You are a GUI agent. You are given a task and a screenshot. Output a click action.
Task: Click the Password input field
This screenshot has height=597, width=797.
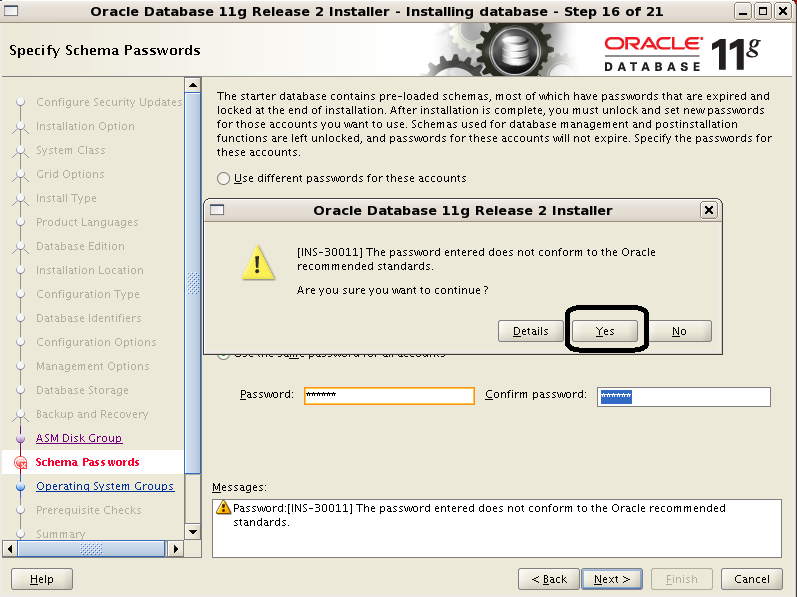click(x=388, y=396)
